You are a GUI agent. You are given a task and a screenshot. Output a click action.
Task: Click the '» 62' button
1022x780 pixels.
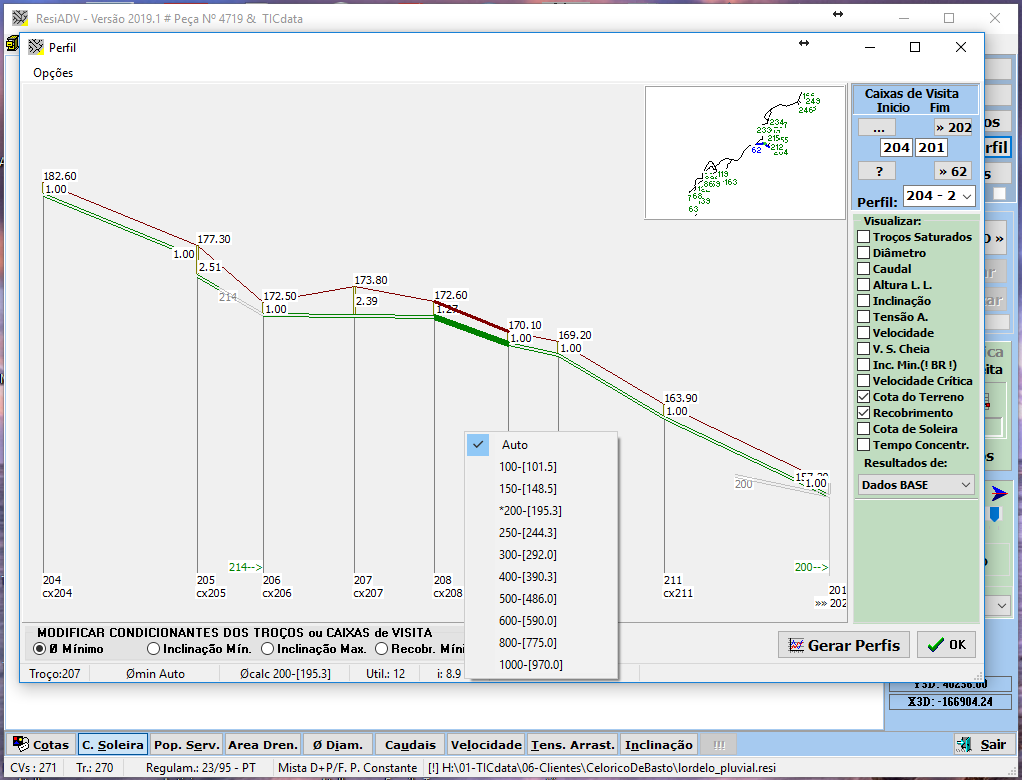pyautogui.click(x=953, y=171)
